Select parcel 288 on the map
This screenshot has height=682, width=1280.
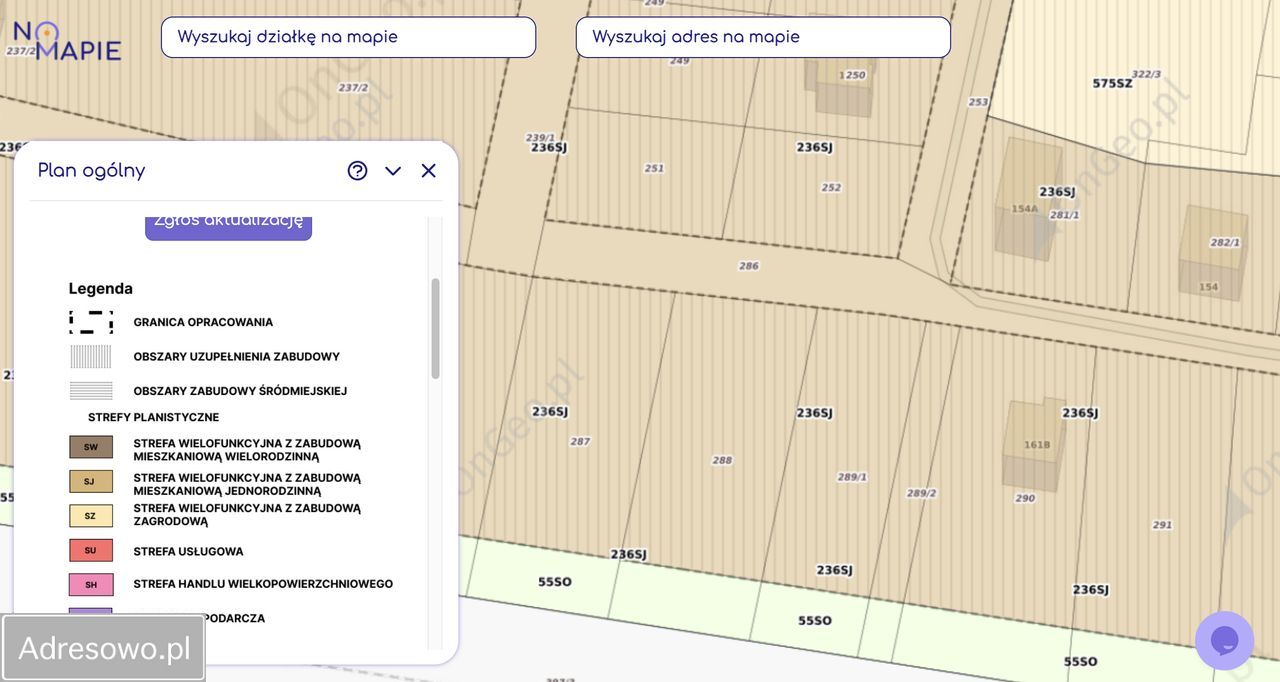(722, 460)
